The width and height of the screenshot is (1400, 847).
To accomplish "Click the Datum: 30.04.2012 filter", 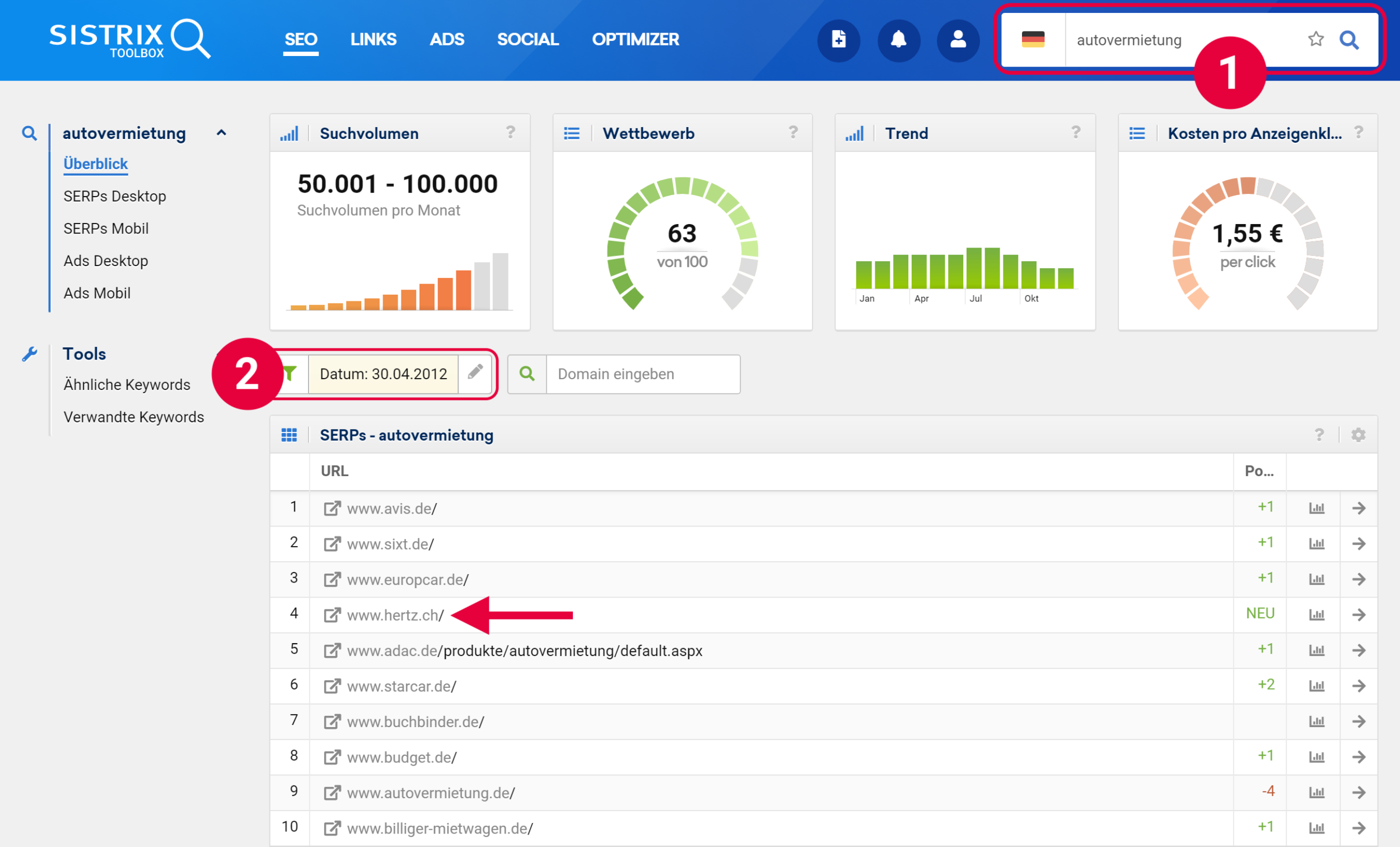I will coord(384,374).
